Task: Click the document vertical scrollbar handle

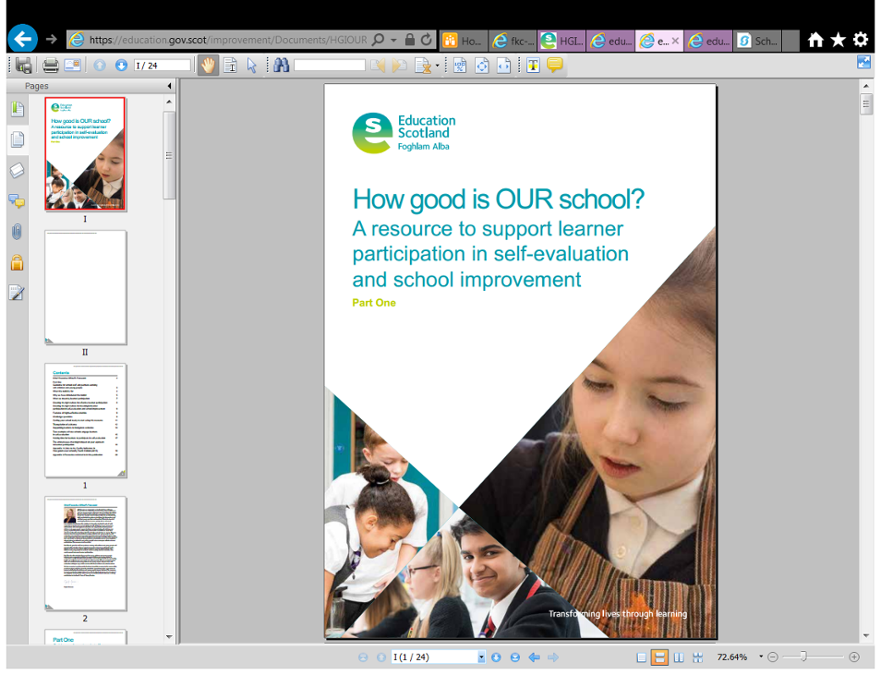Action: [x=866, y=104]
